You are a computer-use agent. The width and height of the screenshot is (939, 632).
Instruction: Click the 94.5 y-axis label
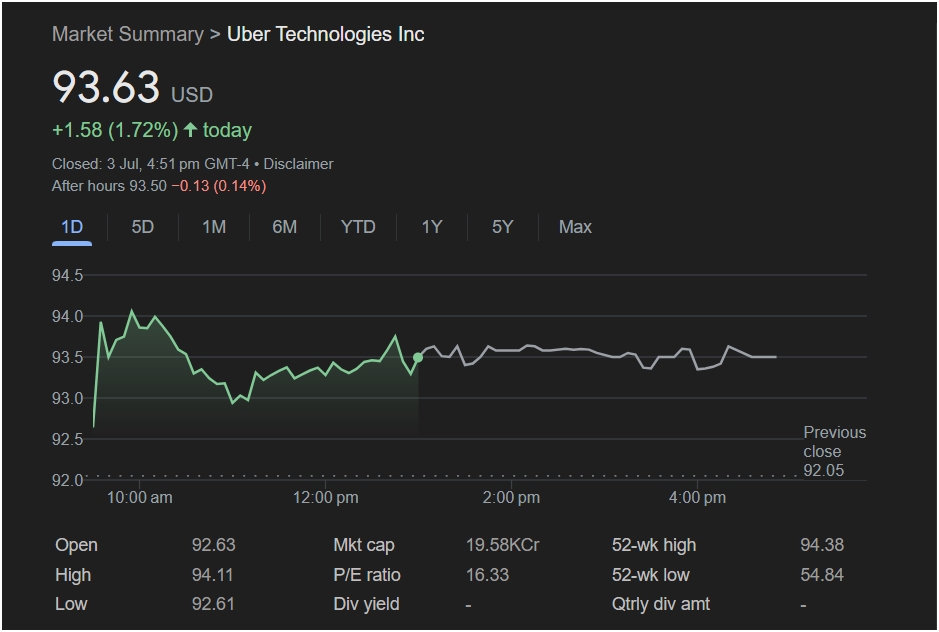click(x=68, y=276)
